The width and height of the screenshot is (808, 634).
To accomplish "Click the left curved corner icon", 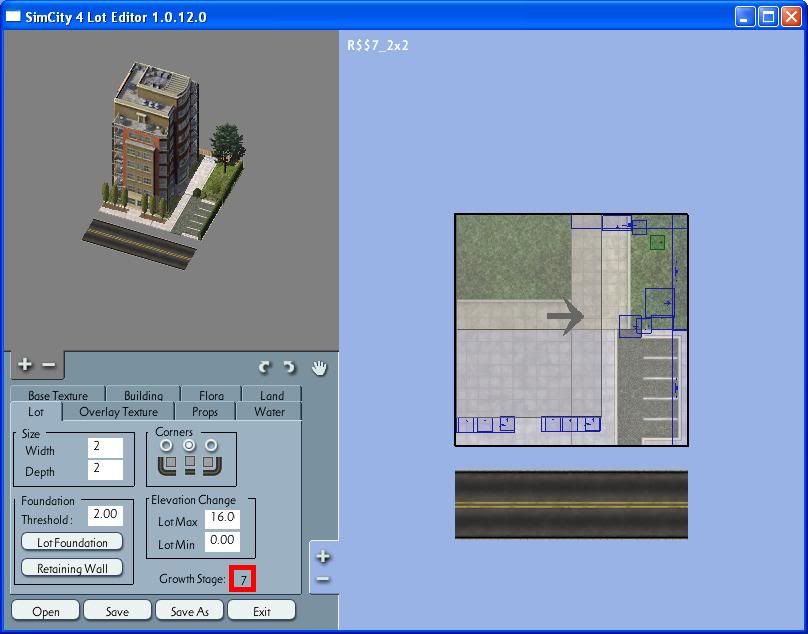I will tap(167, 465).
